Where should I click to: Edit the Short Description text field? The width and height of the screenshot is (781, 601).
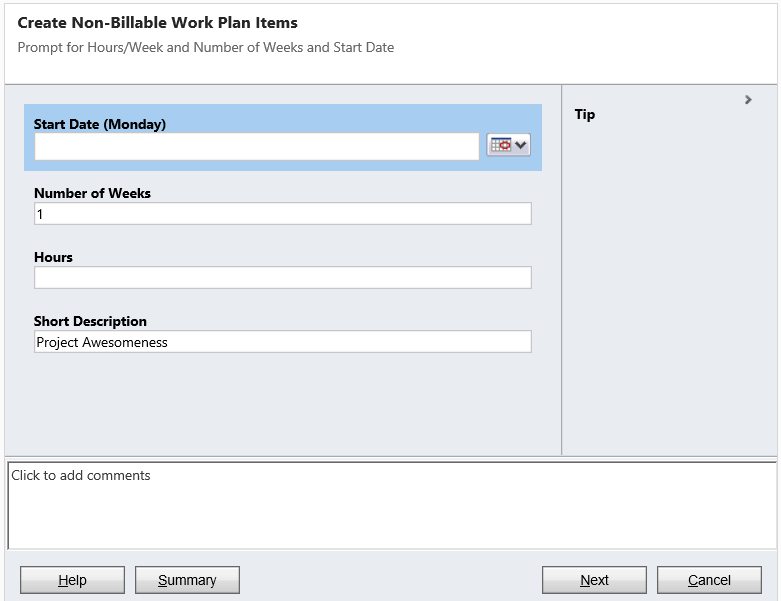click(x=282, y=342)
